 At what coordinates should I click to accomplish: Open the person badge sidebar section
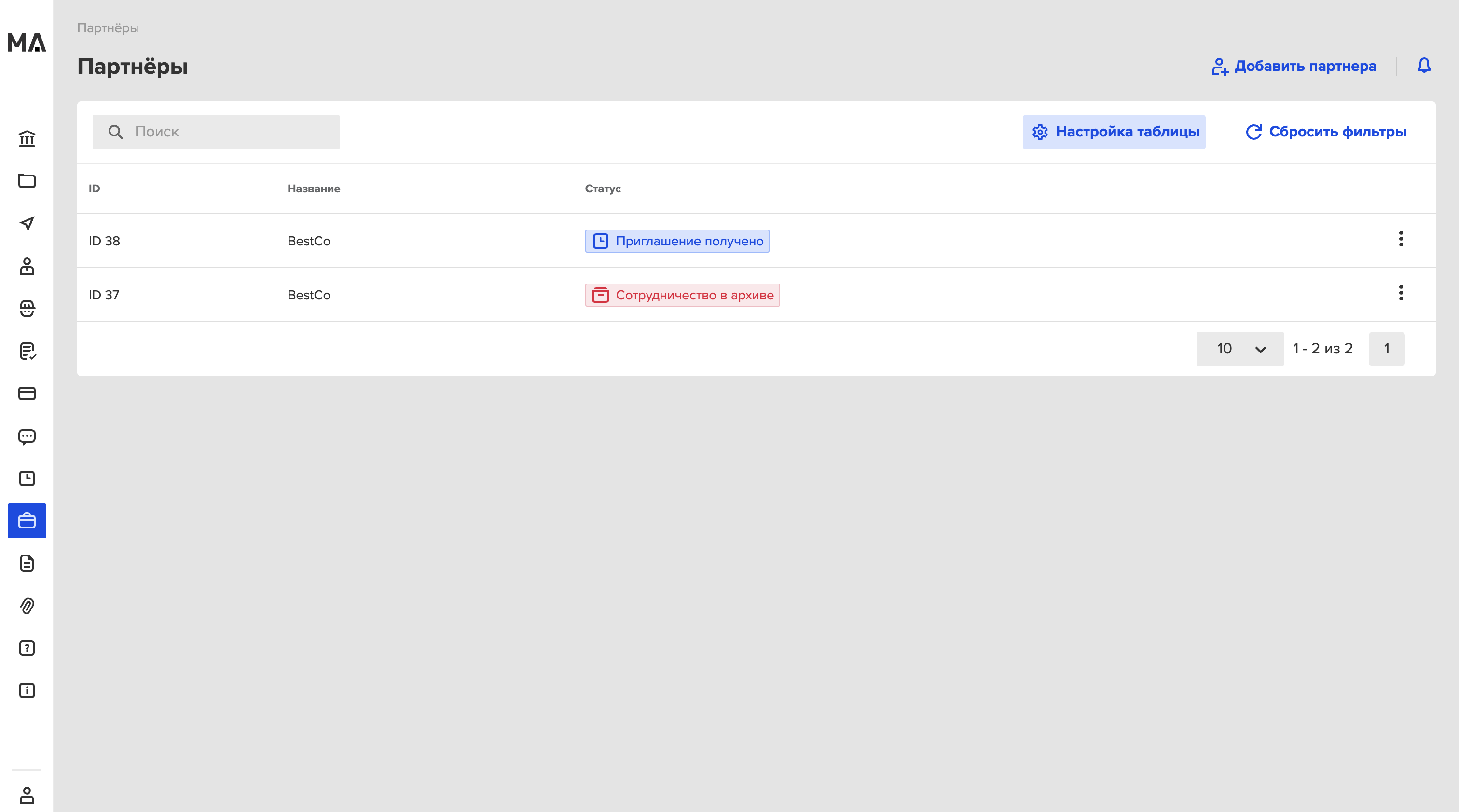[27, 266]
